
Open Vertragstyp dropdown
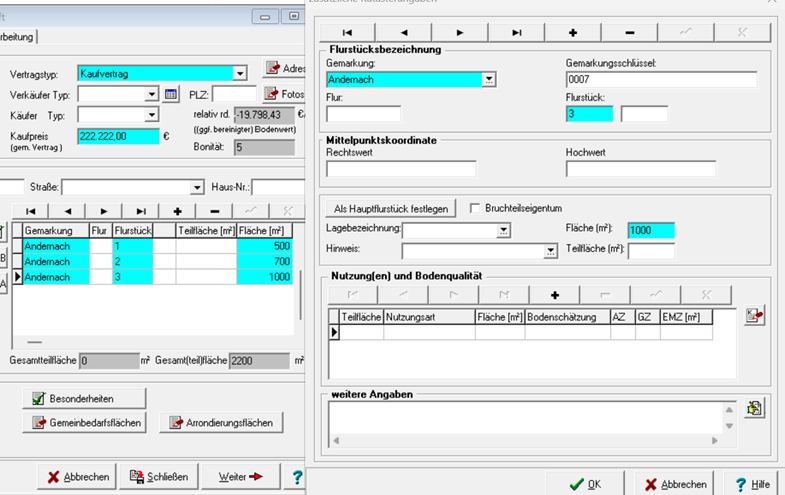240,74
